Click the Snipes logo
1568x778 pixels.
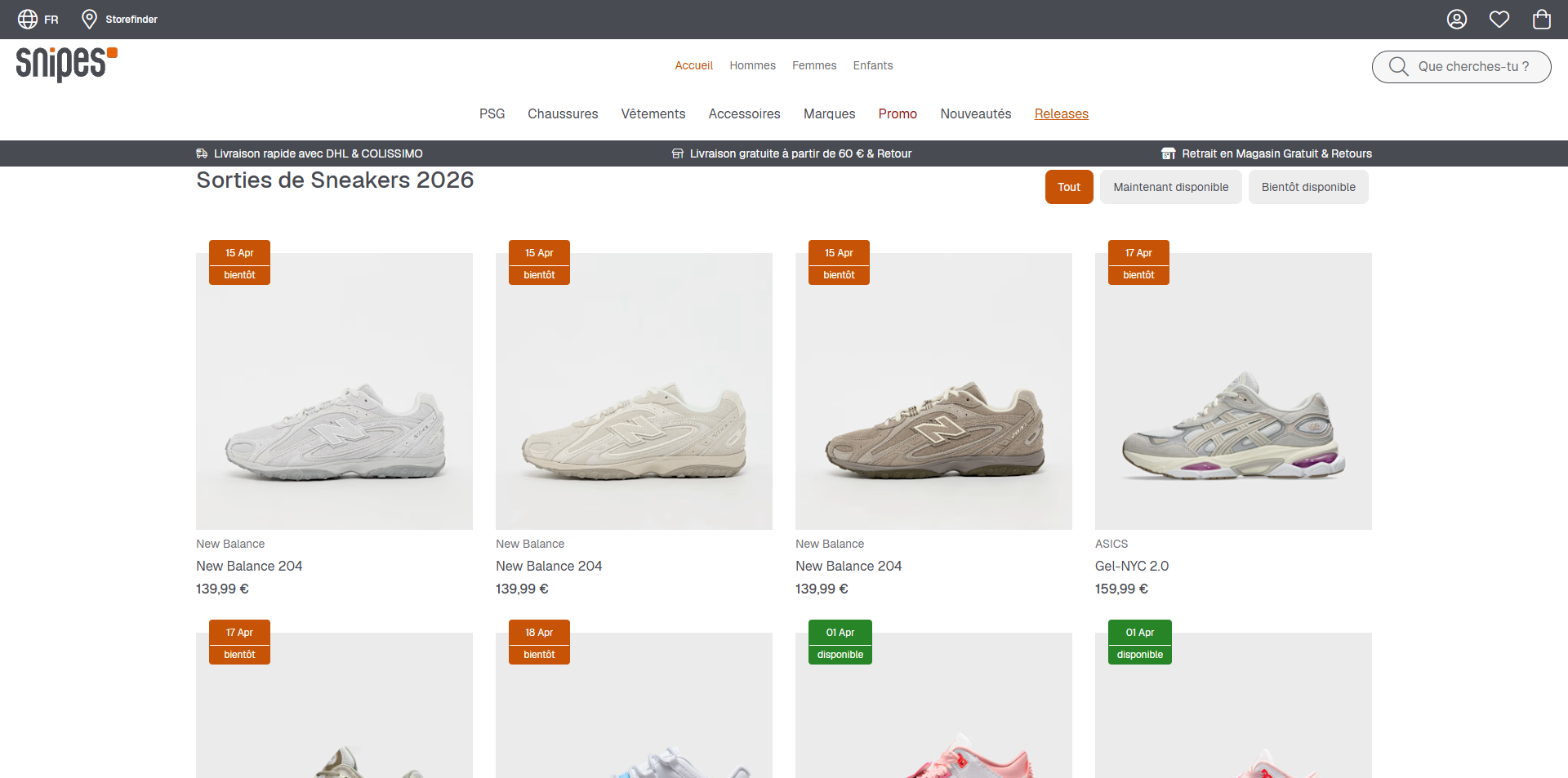(67, 64)
